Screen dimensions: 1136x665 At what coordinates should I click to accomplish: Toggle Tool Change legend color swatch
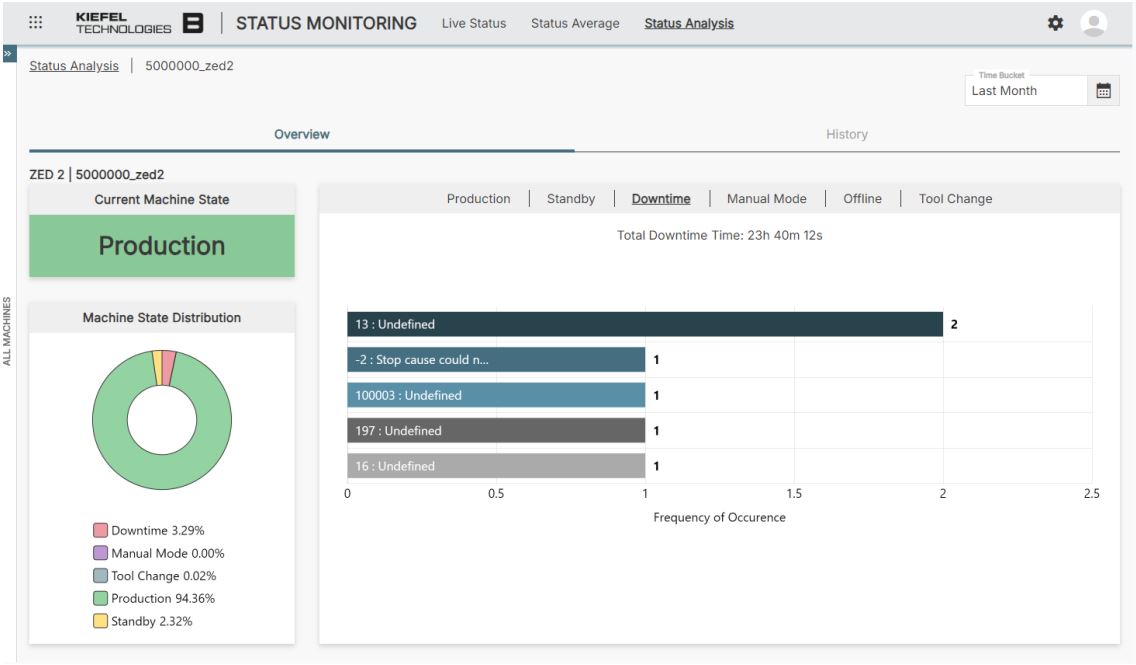click(x=100, y=576)
